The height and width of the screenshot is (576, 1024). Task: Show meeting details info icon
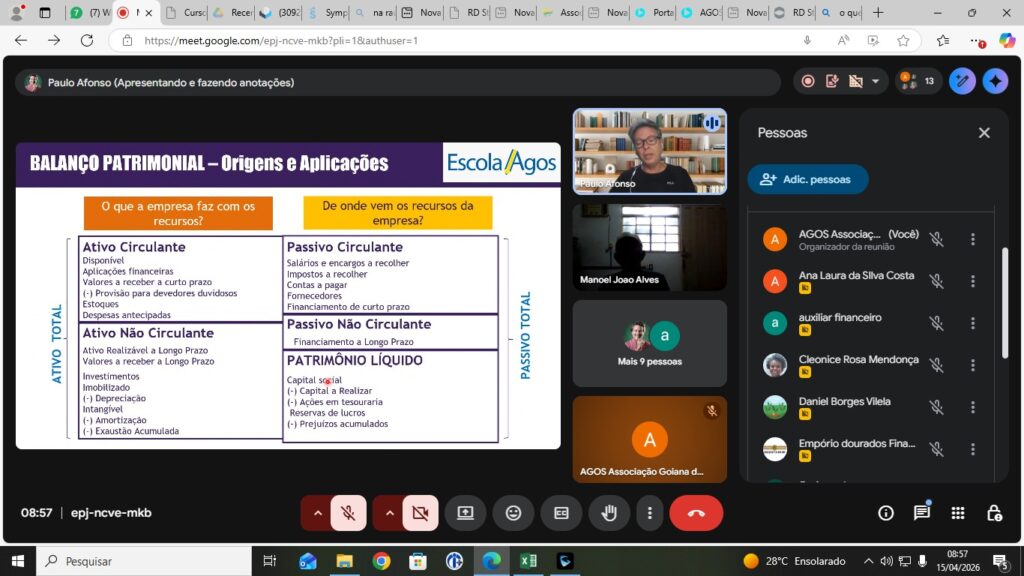pos(885,513)
